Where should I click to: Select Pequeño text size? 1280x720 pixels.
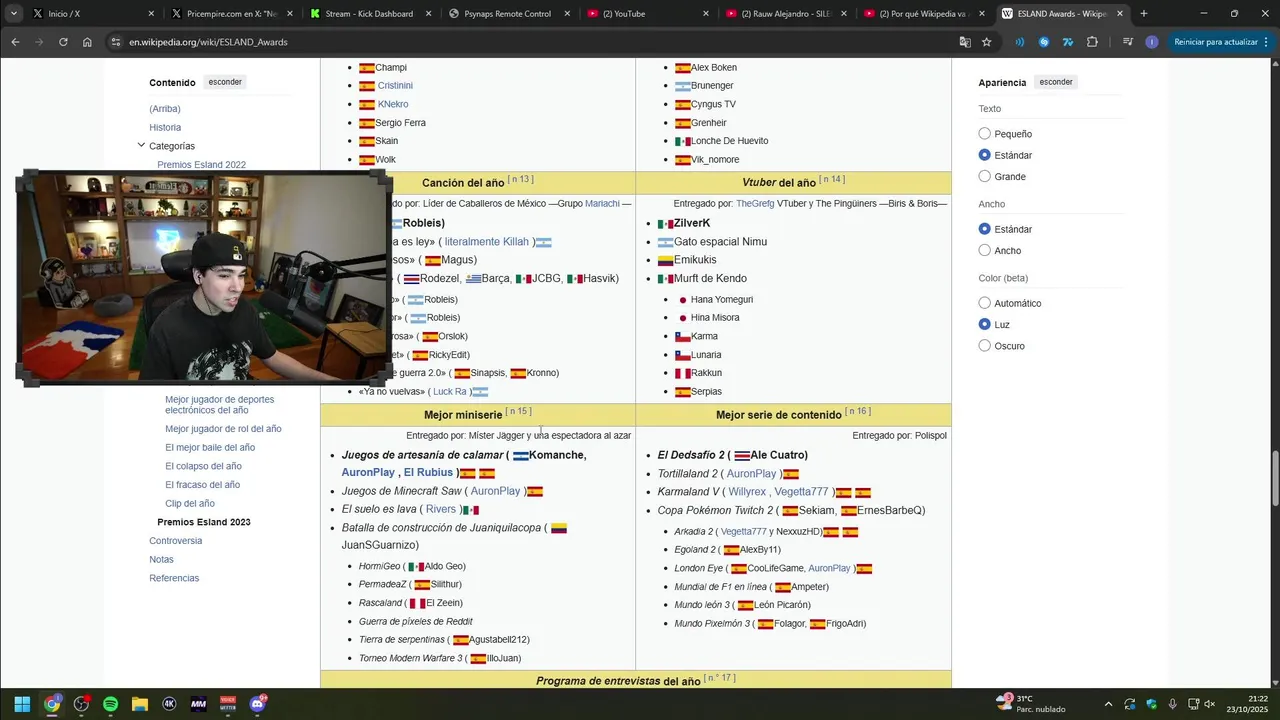985,133
